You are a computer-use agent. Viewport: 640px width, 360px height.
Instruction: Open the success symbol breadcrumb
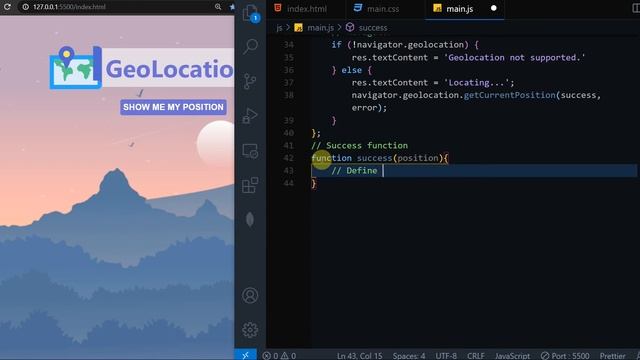click(367, 28)
